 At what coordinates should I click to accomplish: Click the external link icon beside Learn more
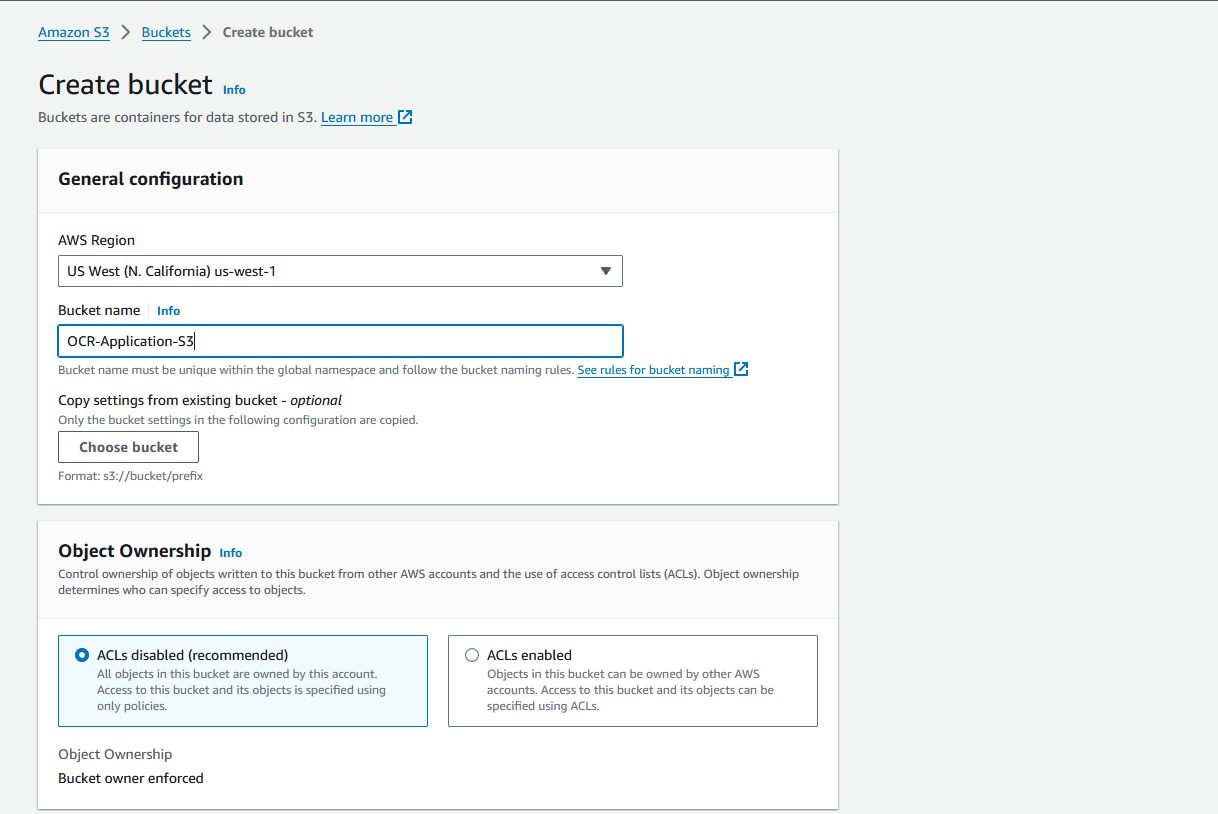point(405,117)
